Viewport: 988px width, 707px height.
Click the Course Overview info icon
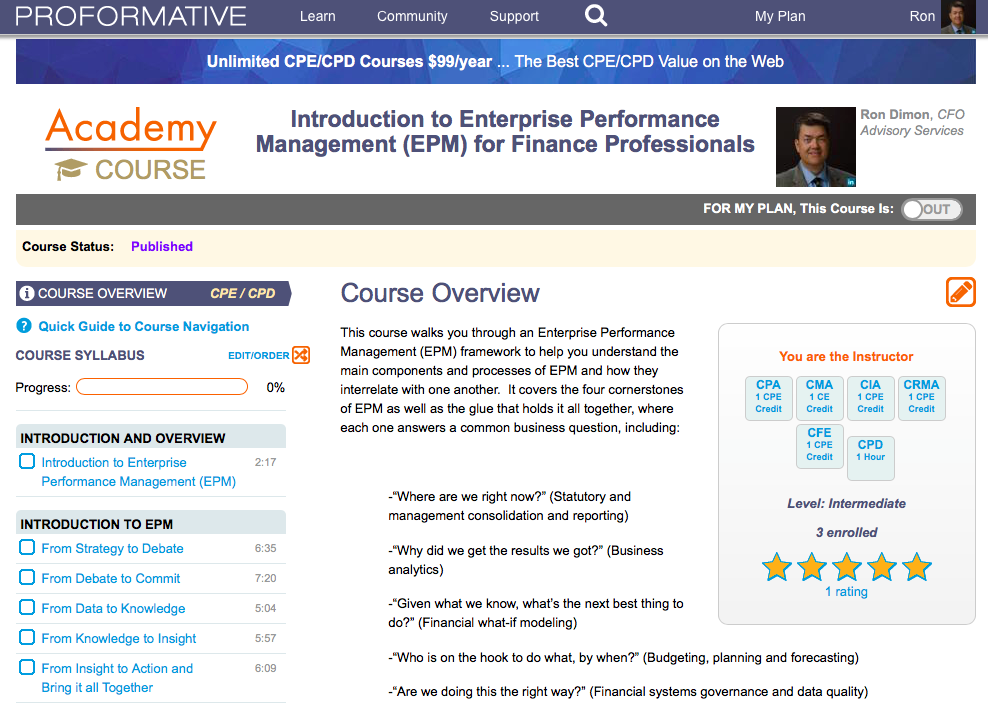[x=26, y=293]
